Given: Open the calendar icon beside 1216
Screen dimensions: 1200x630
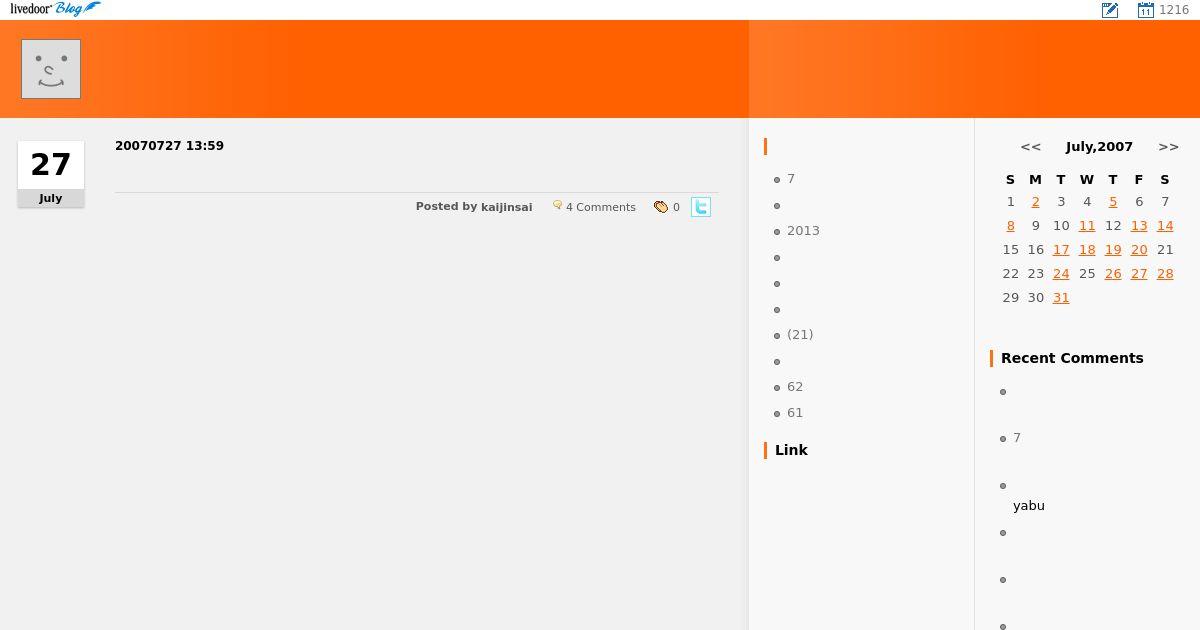Looking at the screenshot, I should 1146,10.
